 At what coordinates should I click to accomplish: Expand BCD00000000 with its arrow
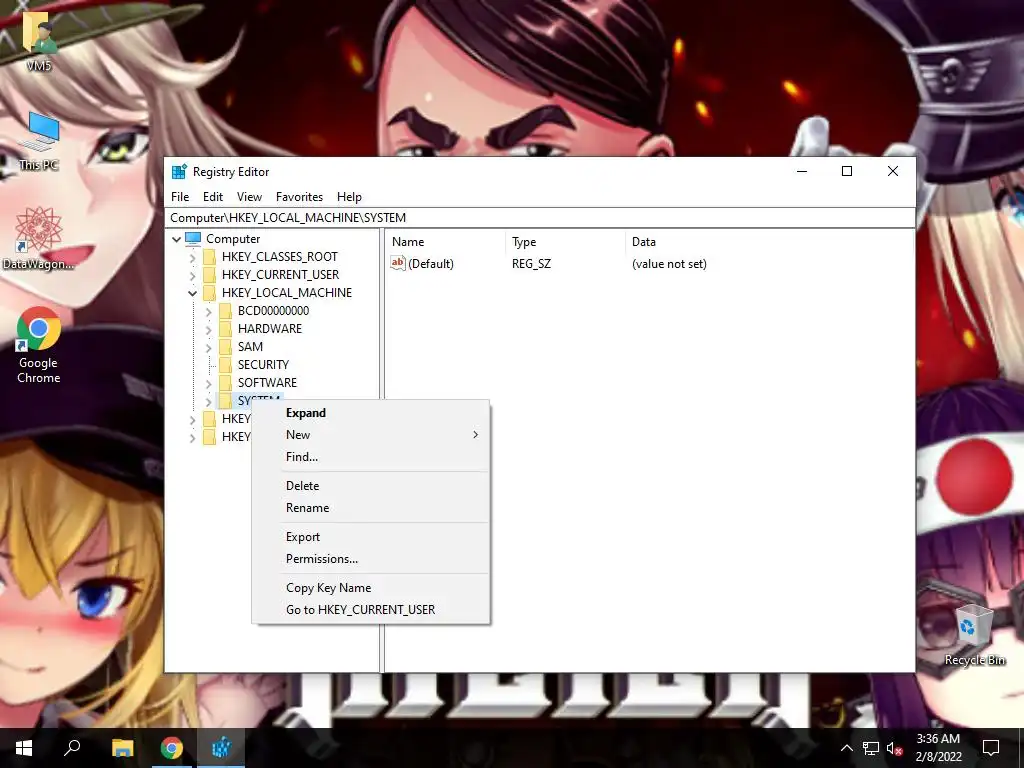click(208, 312)
